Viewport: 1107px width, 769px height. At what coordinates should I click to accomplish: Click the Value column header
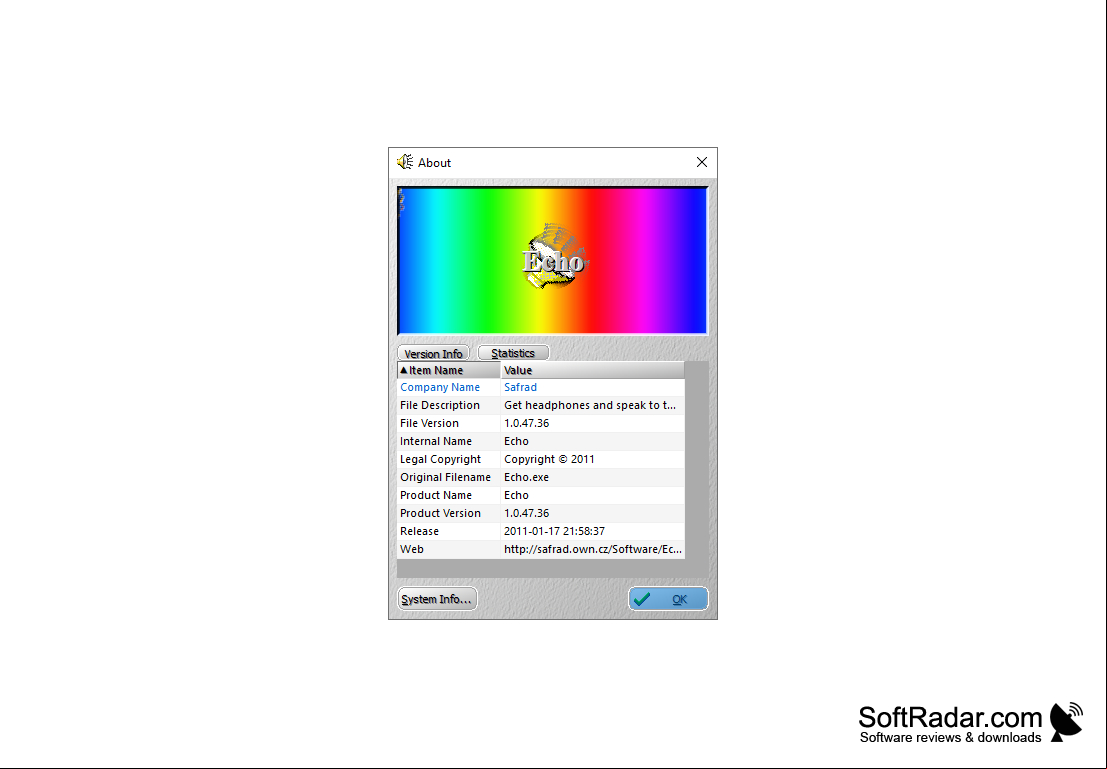click(x=592, y=370)
